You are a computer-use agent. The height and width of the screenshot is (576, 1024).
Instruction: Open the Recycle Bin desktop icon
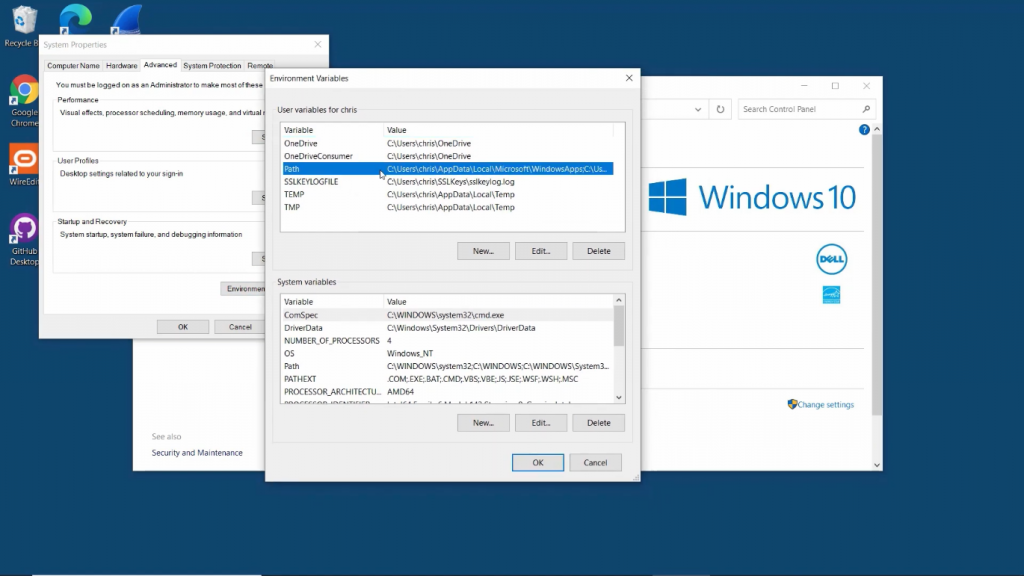[21, 22]
